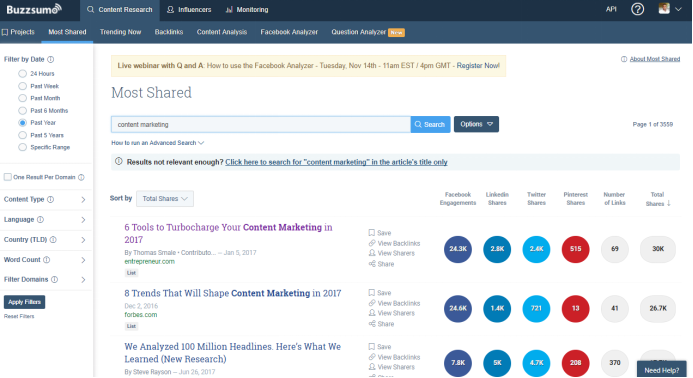Open the Backlinks tab
This screenshot has height=378, width=693.
coord(169,32)
